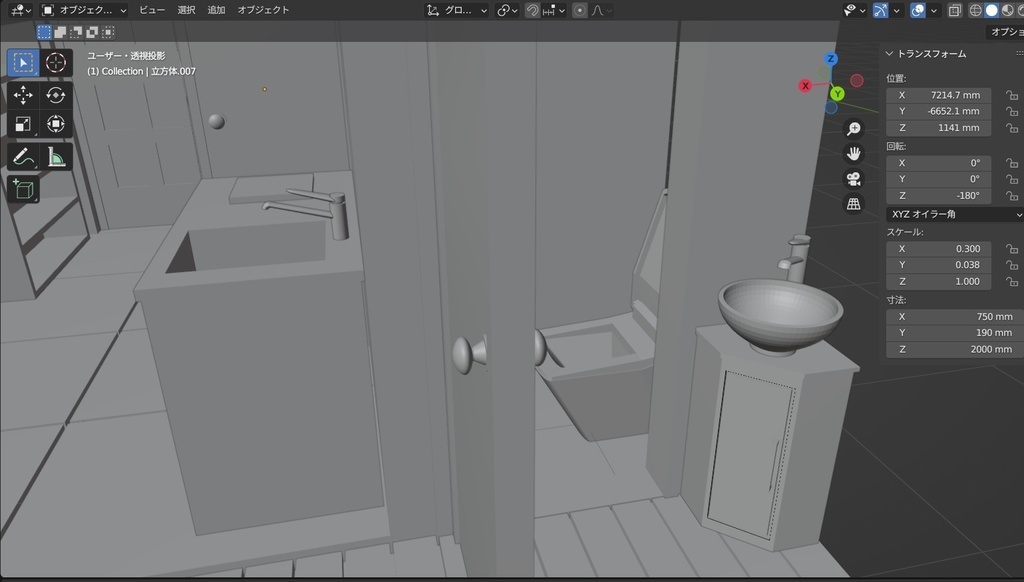Viewport: 1024px width, 582px height.
Task: Select the Scale tool
Action: tap(23, 124)
